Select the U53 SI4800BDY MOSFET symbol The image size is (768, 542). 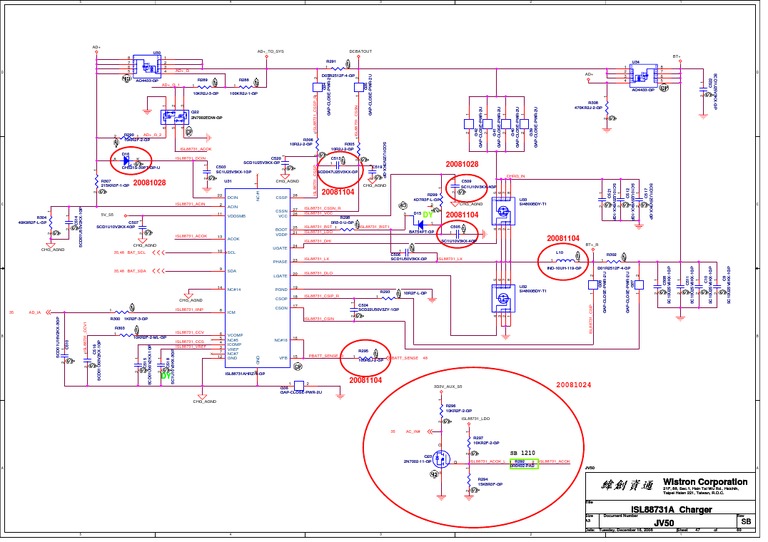tap(503, 212)
